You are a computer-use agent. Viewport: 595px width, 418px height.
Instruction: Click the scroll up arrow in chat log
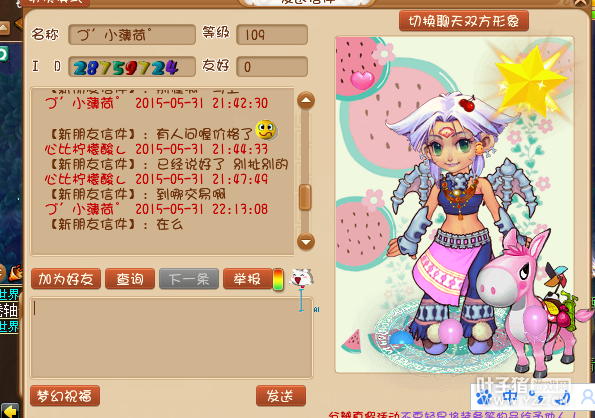(x=306, y=101)
